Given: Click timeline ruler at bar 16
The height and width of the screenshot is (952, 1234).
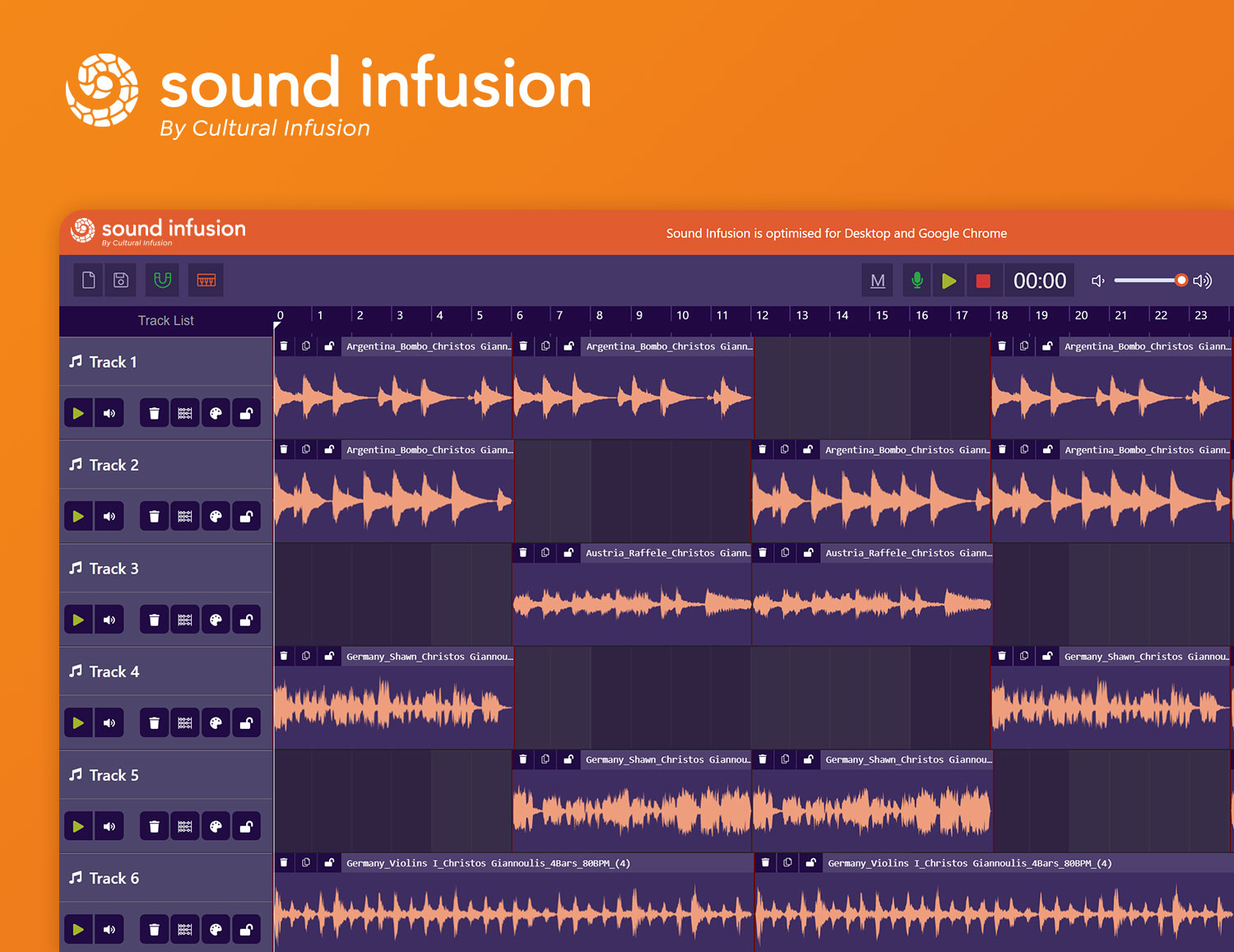Looking at the screenshot, I should click(x=922, y=315).
